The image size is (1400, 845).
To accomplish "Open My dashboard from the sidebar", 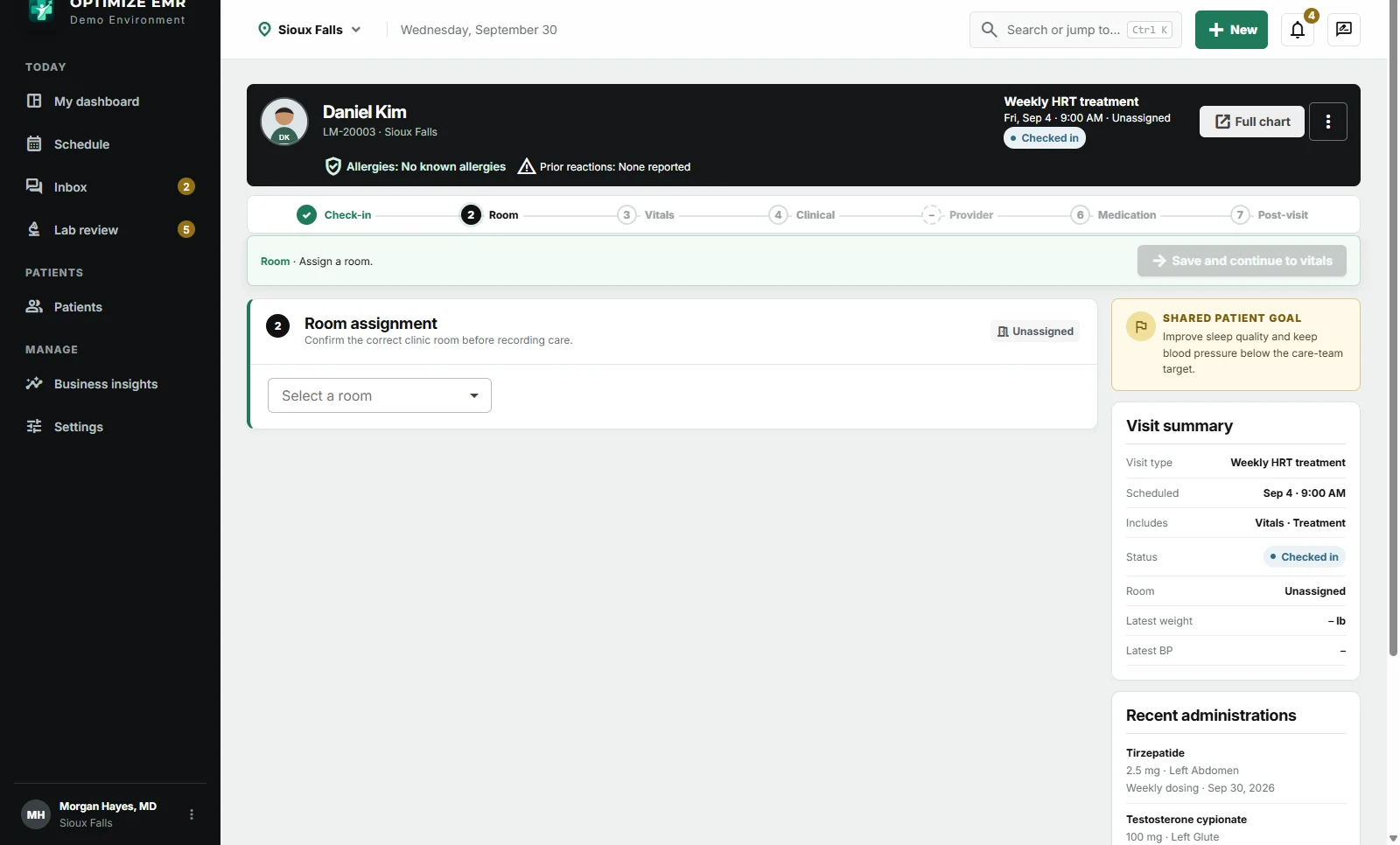I will tap(110, 101).
